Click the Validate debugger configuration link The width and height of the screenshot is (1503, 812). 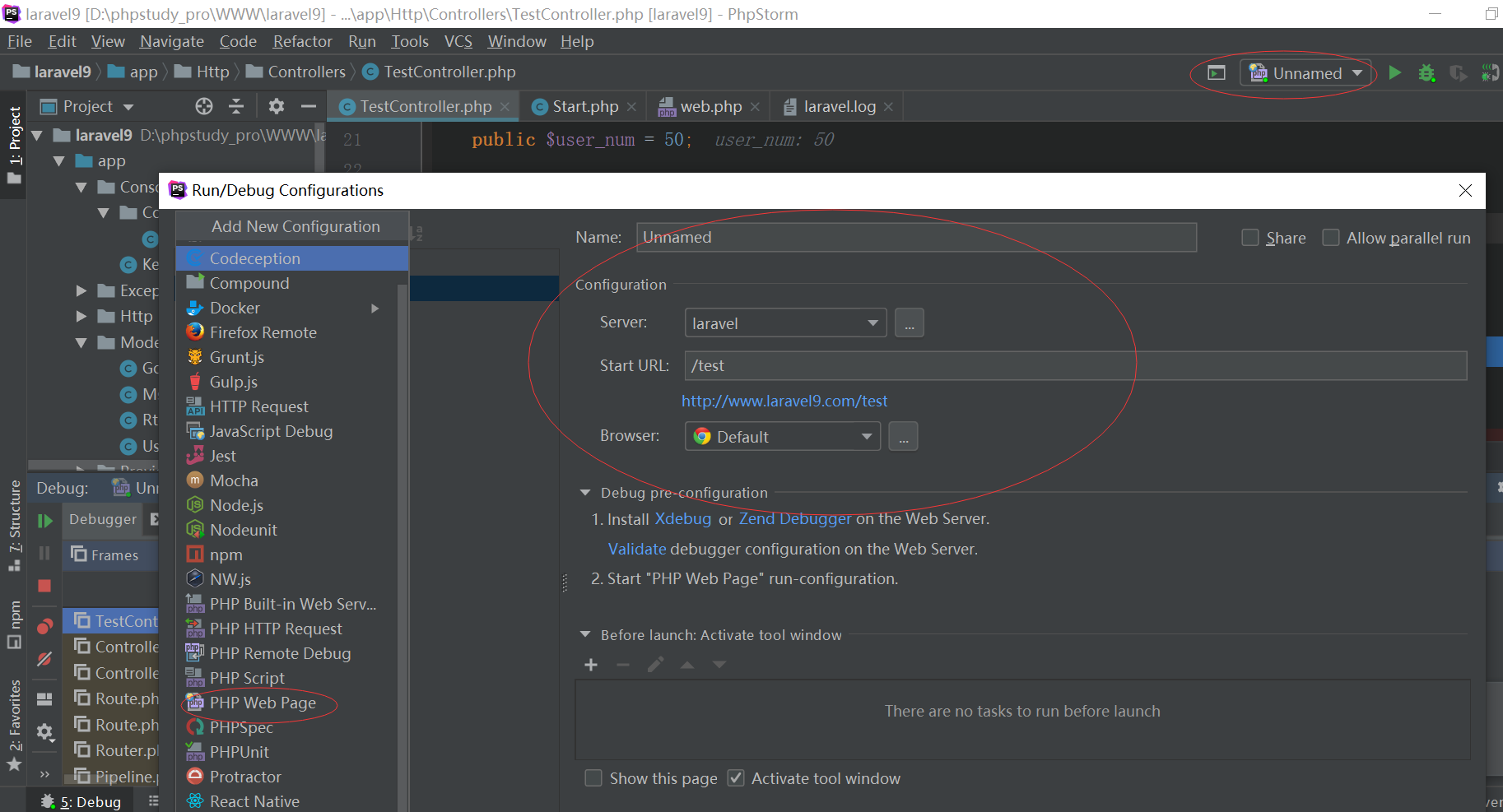click(x=636, y=549)
